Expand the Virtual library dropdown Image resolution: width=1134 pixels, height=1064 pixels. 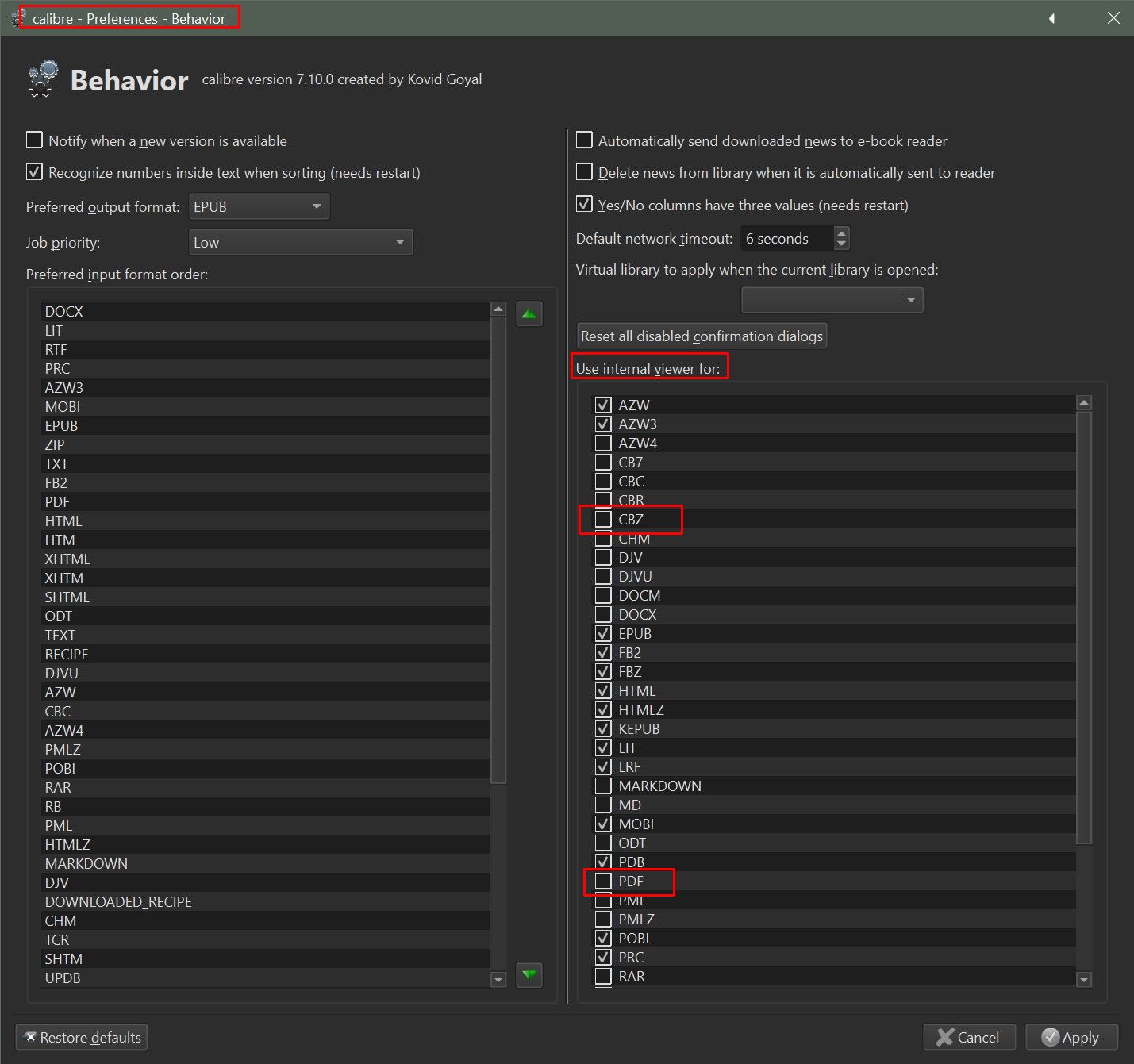pos(832,300)
